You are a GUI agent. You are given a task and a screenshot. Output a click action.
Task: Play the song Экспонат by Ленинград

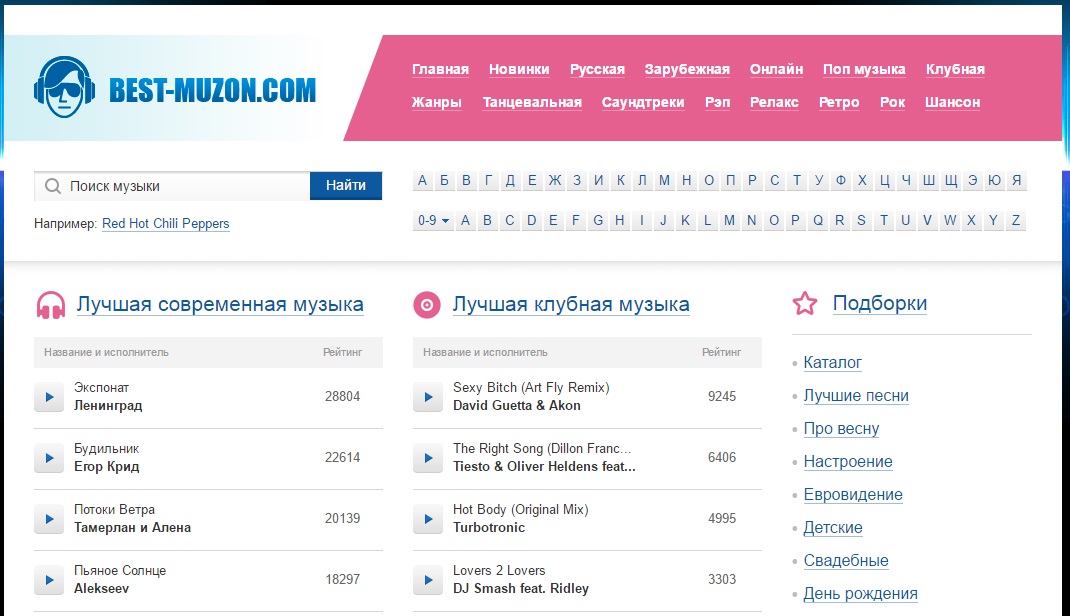48,397
